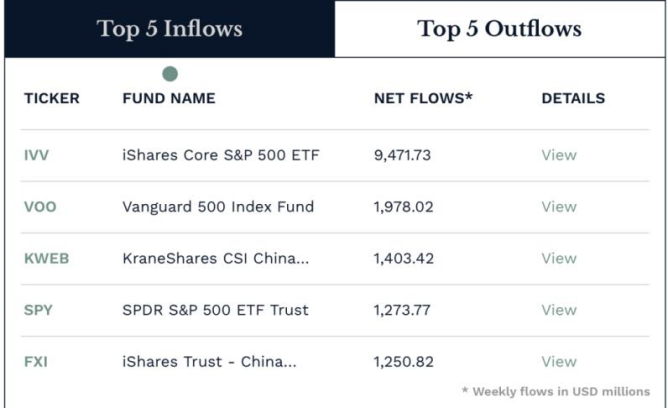Select the iShares Trust - China fund name
The height and width of the screenshot is (408, 668).
(208, 361)
